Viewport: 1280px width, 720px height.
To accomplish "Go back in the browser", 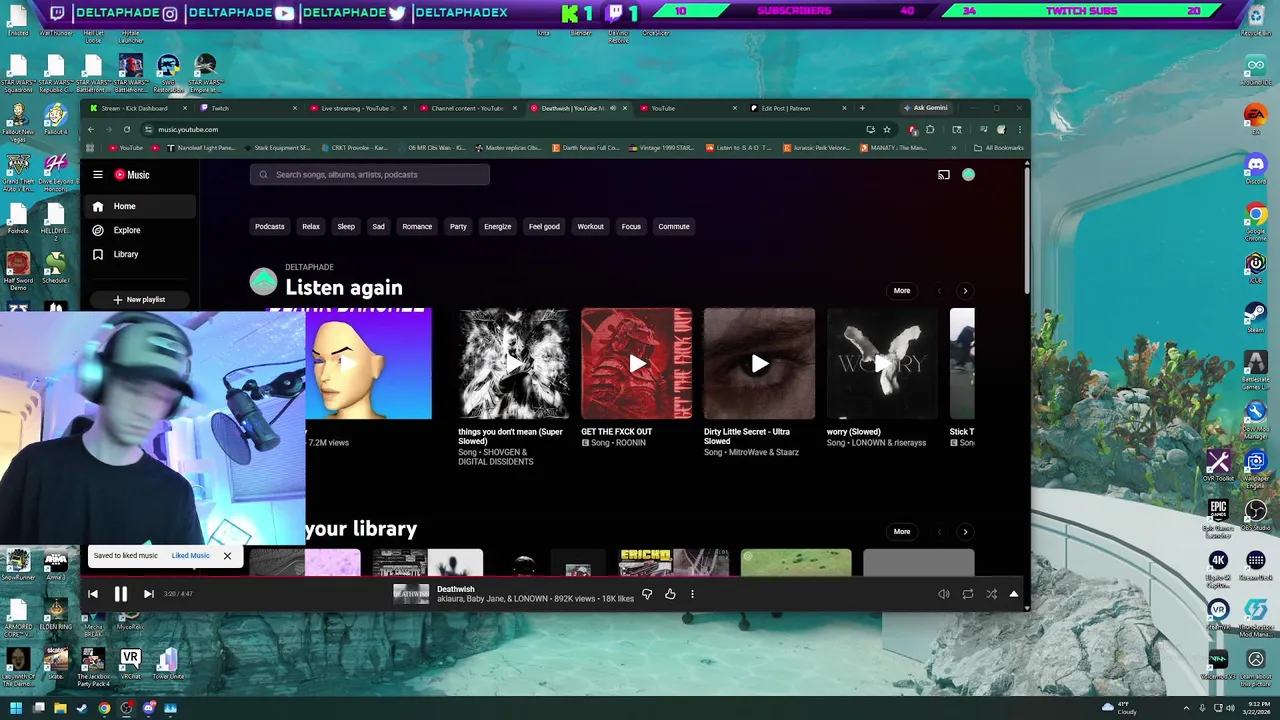I will 90,129.
